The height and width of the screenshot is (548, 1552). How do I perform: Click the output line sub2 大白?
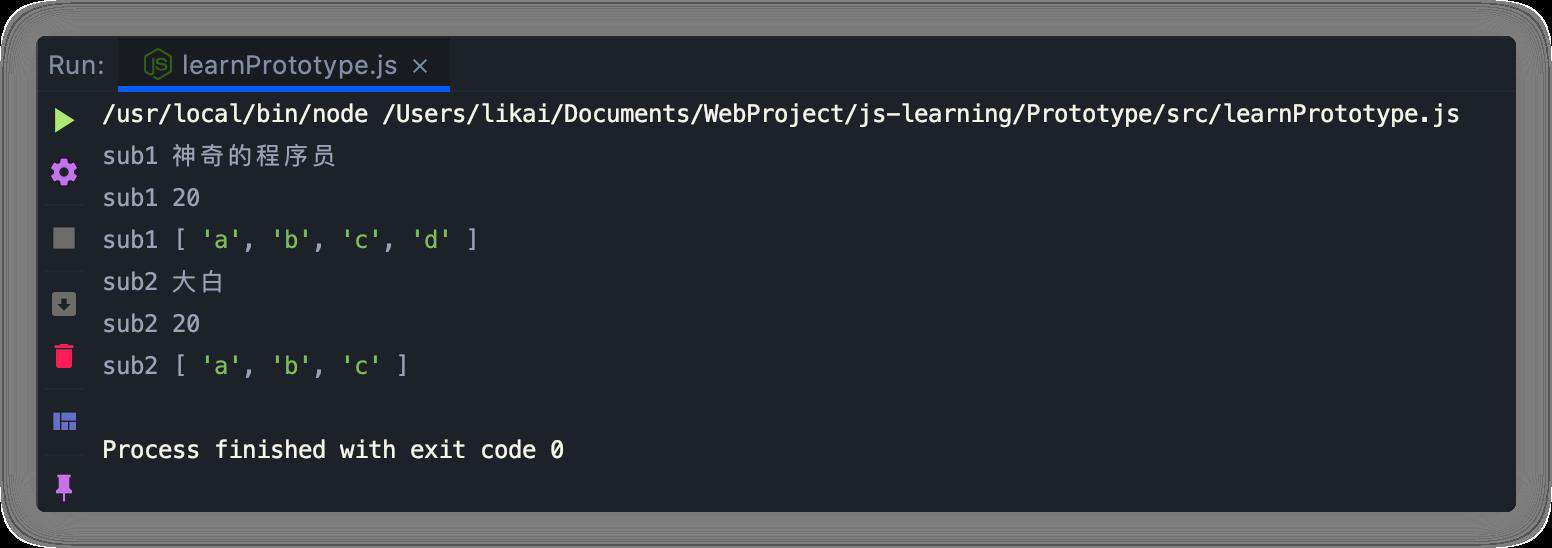click(x=163, y=282)
